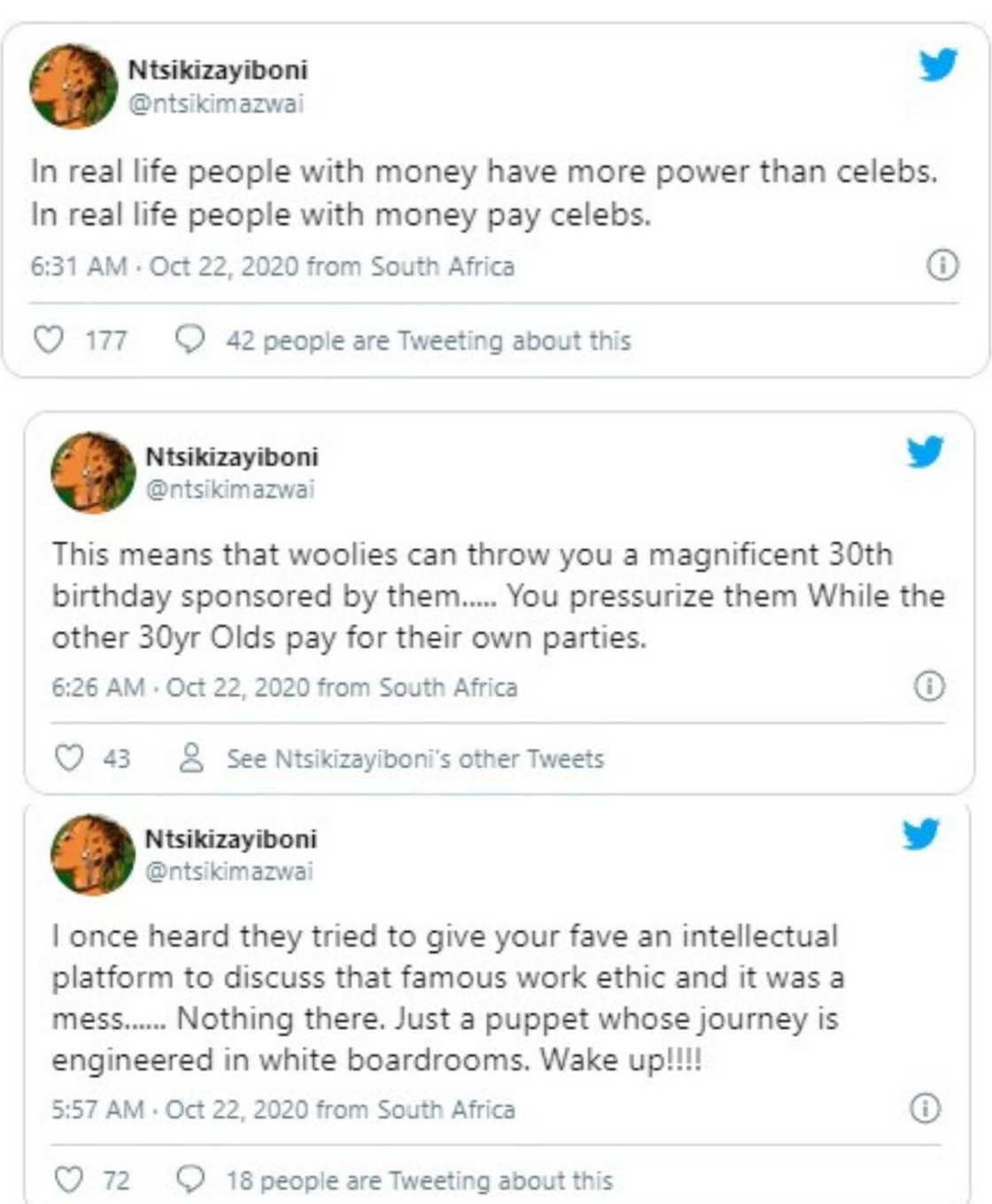Viewport: 992px width, 1204px height.
Task: Open the profile avatar on the woolies tweet
Action: tap(93, 473)
